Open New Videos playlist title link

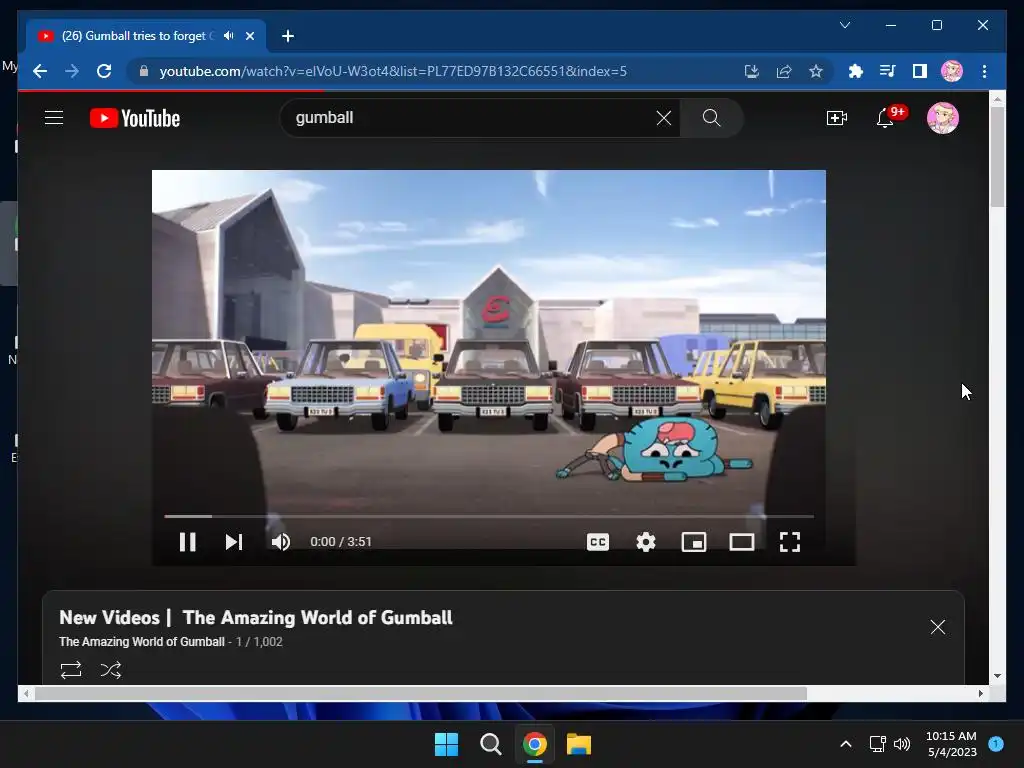[256, 617]
